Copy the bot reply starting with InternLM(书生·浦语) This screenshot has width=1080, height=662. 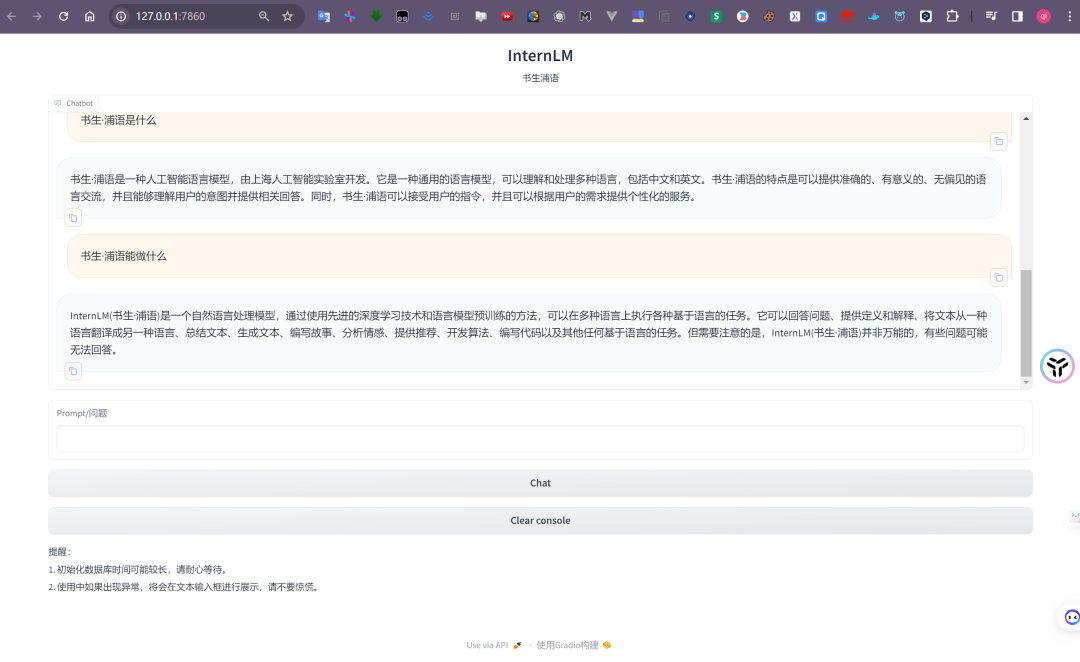pos(73,371)
